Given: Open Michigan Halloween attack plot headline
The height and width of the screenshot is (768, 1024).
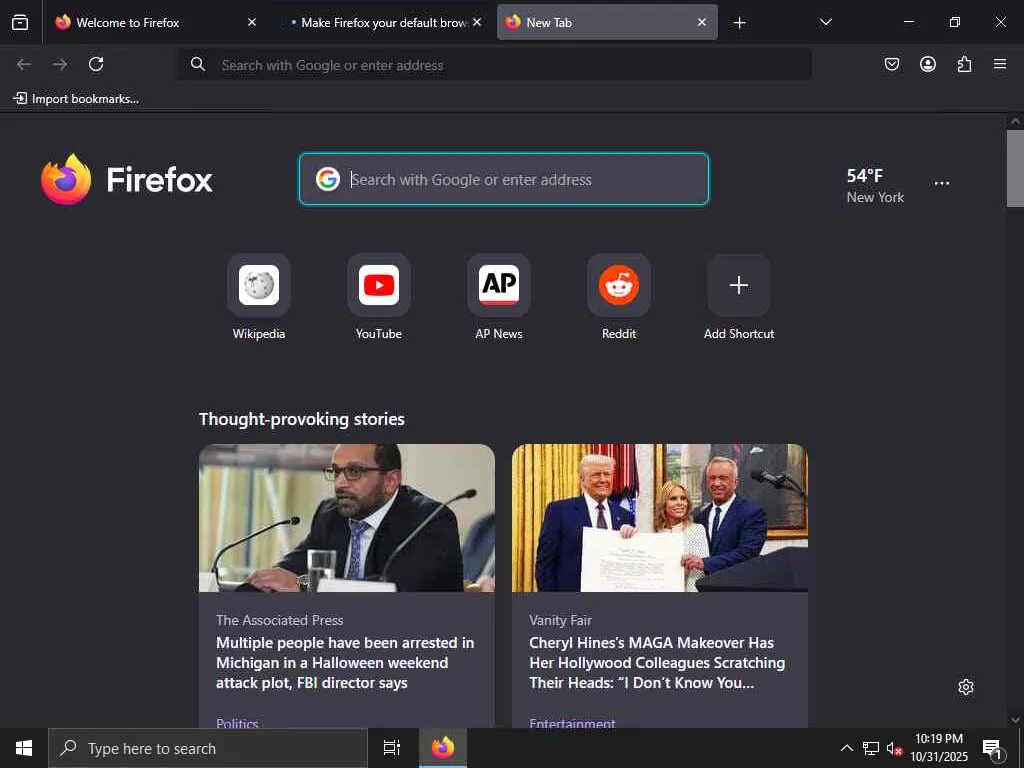Looking at the screenshot, I should point(345,663).
